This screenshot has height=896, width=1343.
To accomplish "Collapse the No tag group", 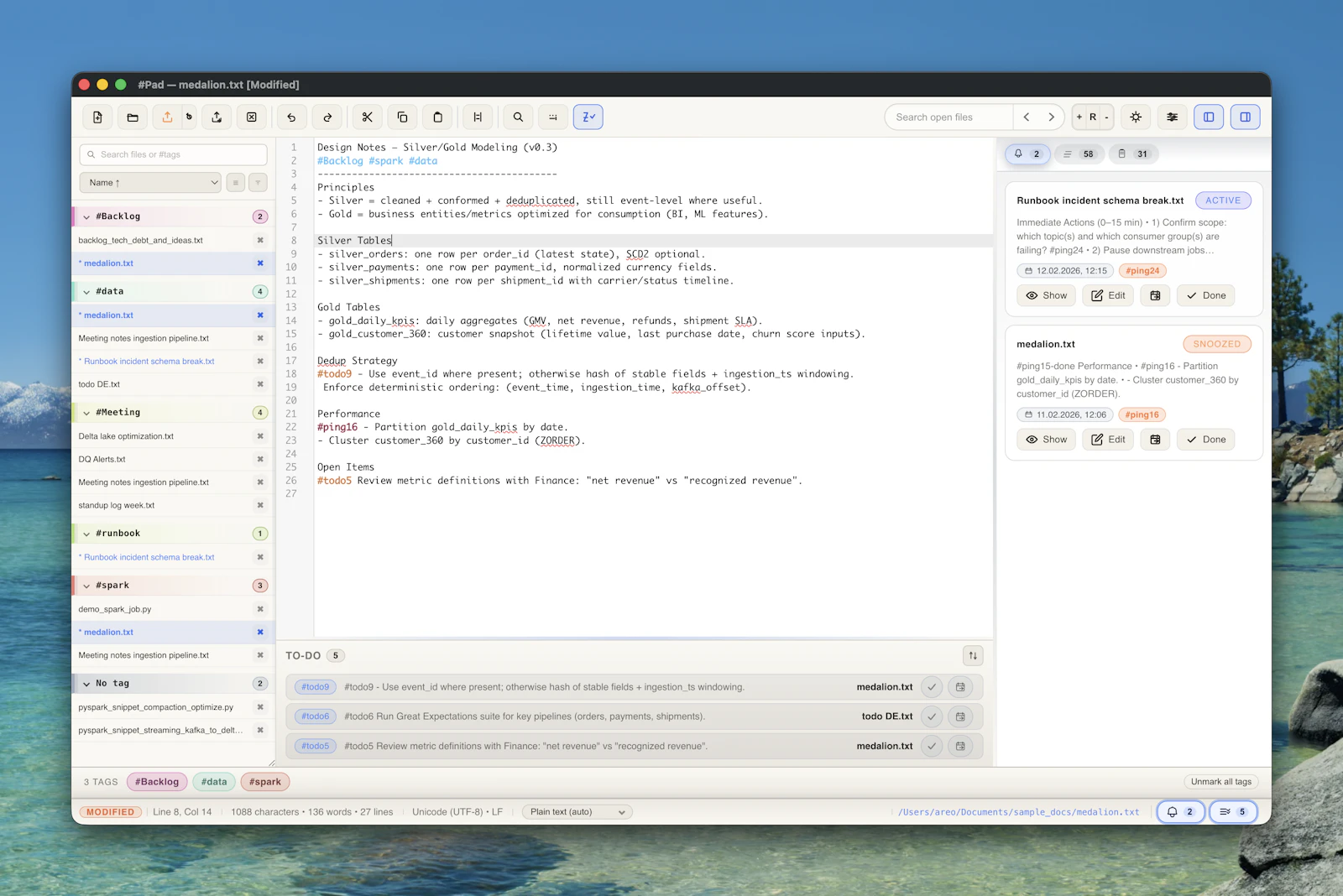I will tap(86, 684).
